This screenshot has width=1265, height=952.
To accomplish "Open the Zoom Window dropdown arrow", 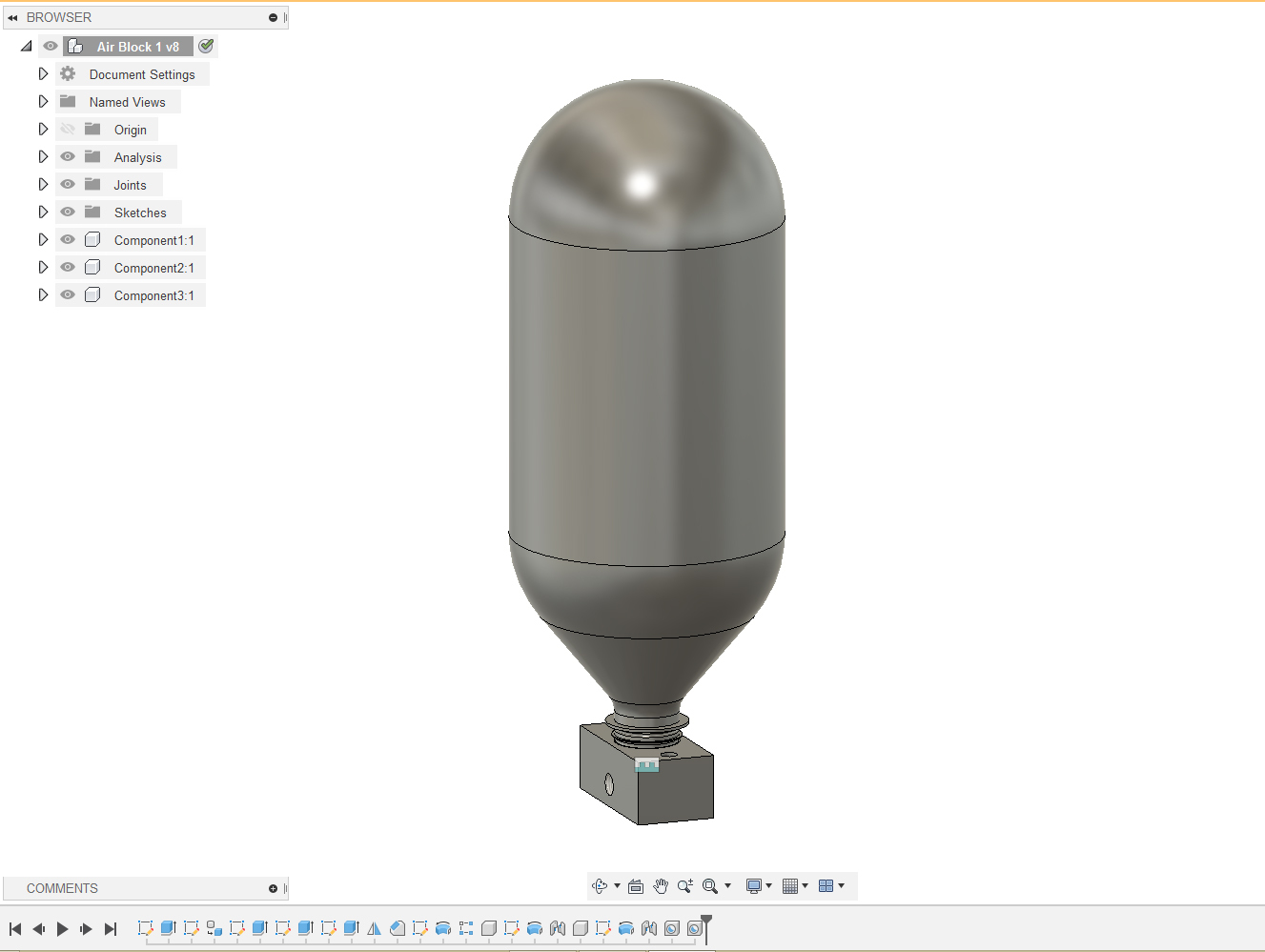I will [727, 886].
